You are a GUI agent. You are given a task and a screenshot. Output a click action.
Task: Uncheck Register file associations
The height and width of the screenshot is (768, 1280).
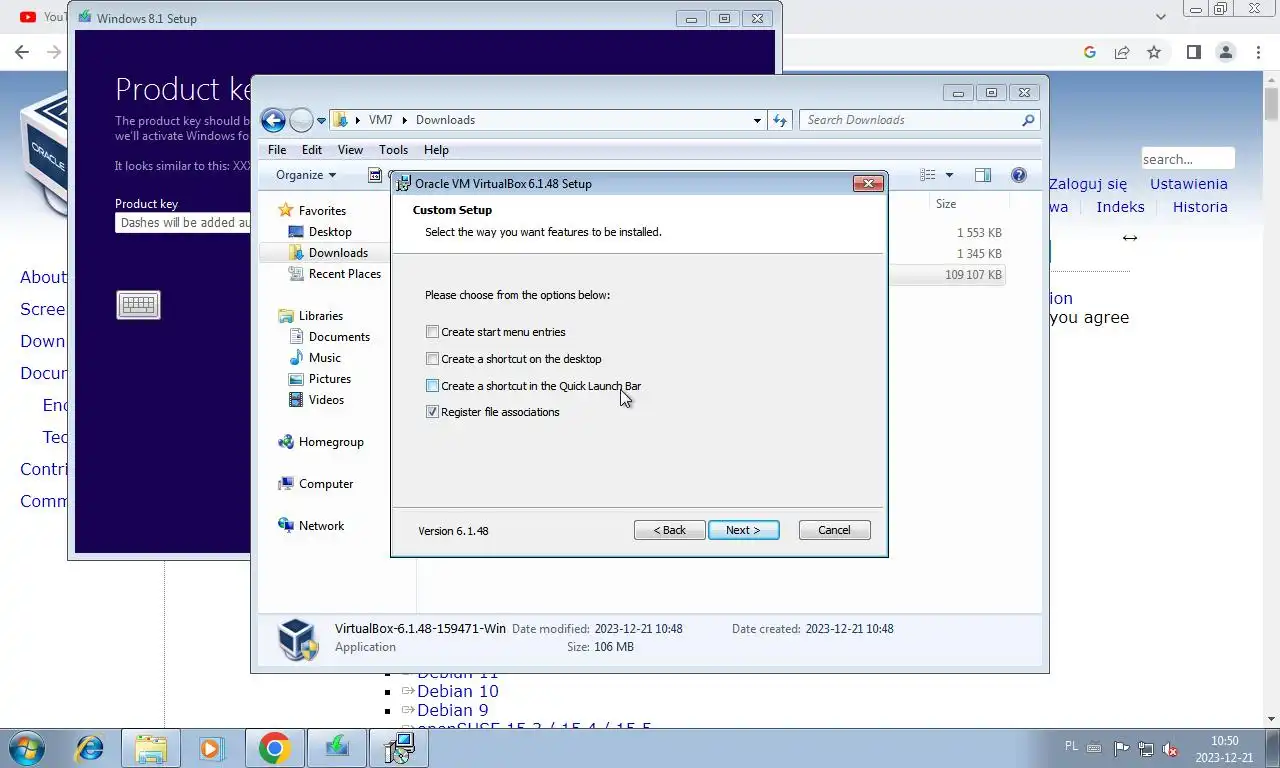pyautogui.click(x=432, y=412)
